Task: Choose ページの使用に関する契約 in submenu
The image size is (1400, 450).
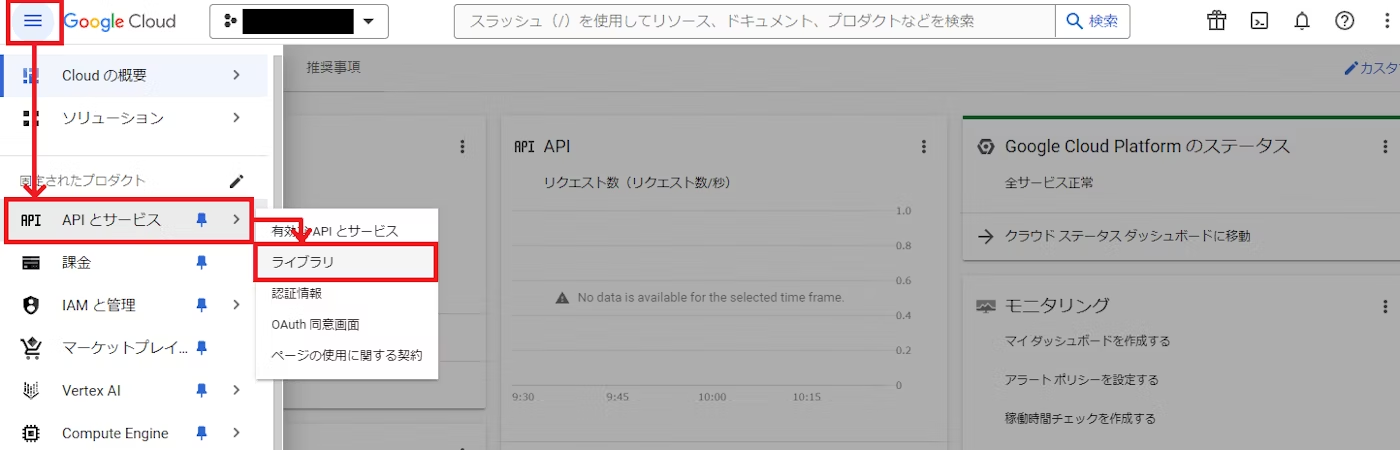Action: click(x=347, y=355)
